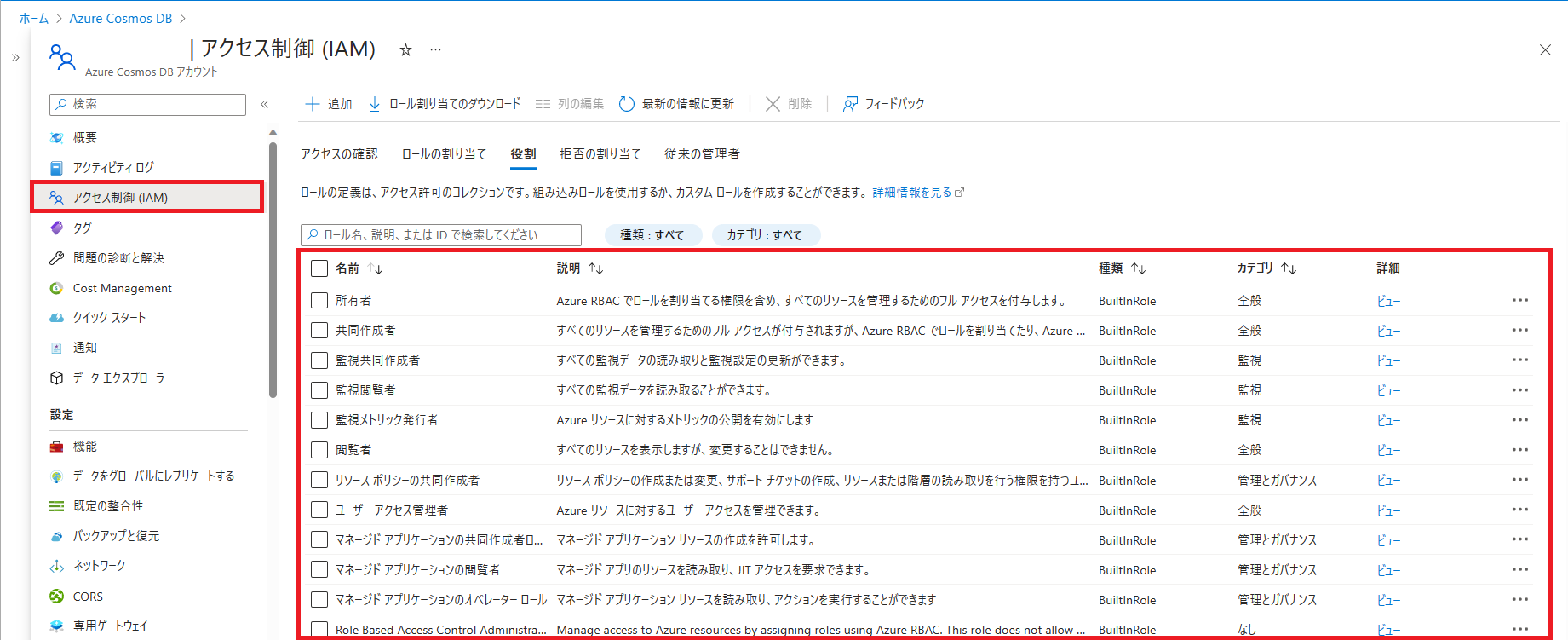The width and height of the screenshot is (1568, 640).
Task: Switch to アクセスの確認 tab
Action: (339, 154)
